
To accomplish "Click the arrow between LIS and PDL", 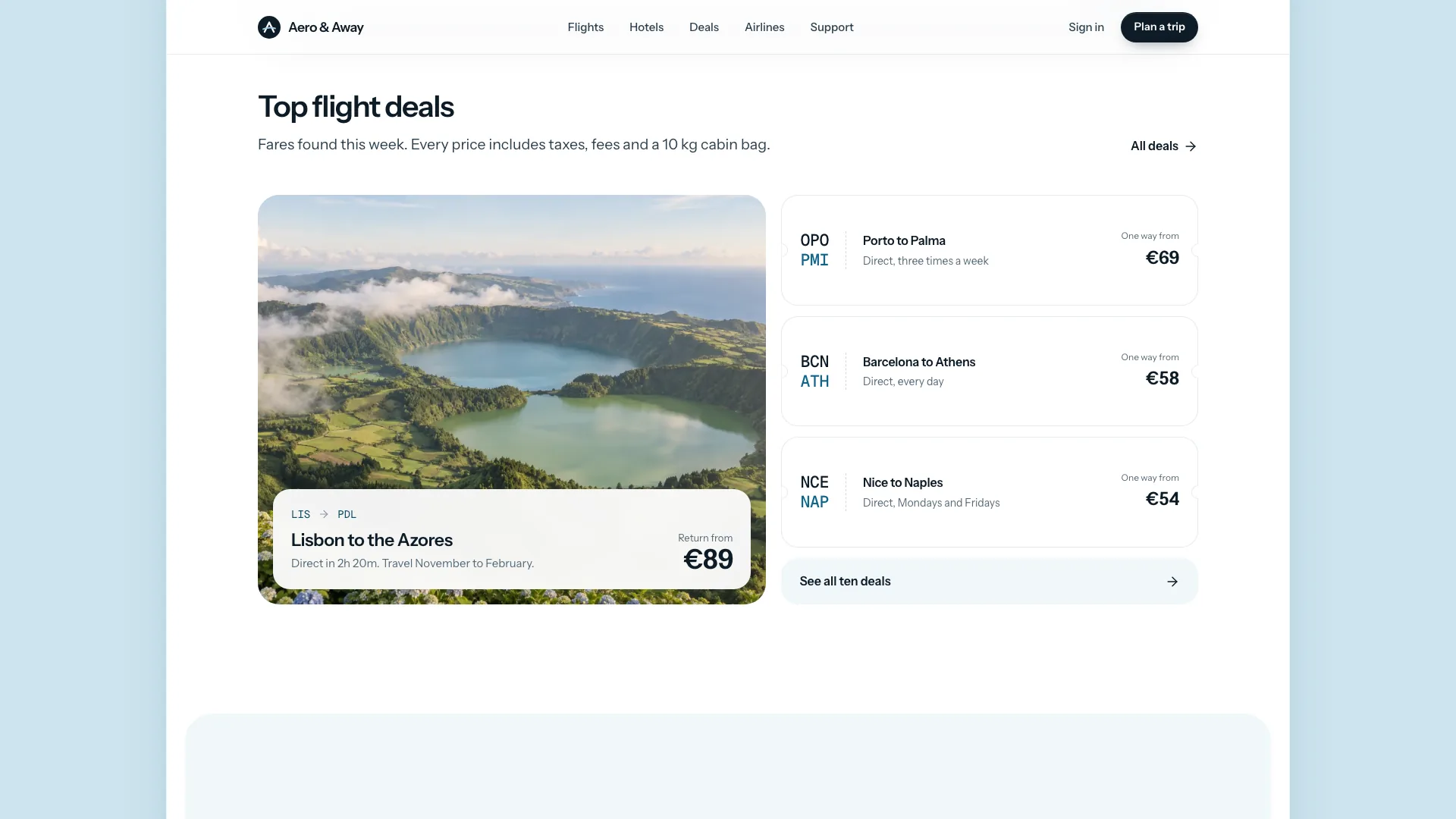I will pyautogui.click(x=324, y=514).
